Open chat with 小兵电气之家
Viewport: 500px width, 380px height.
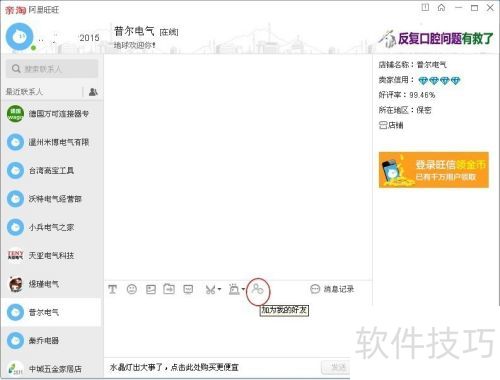tap(52, 227)
